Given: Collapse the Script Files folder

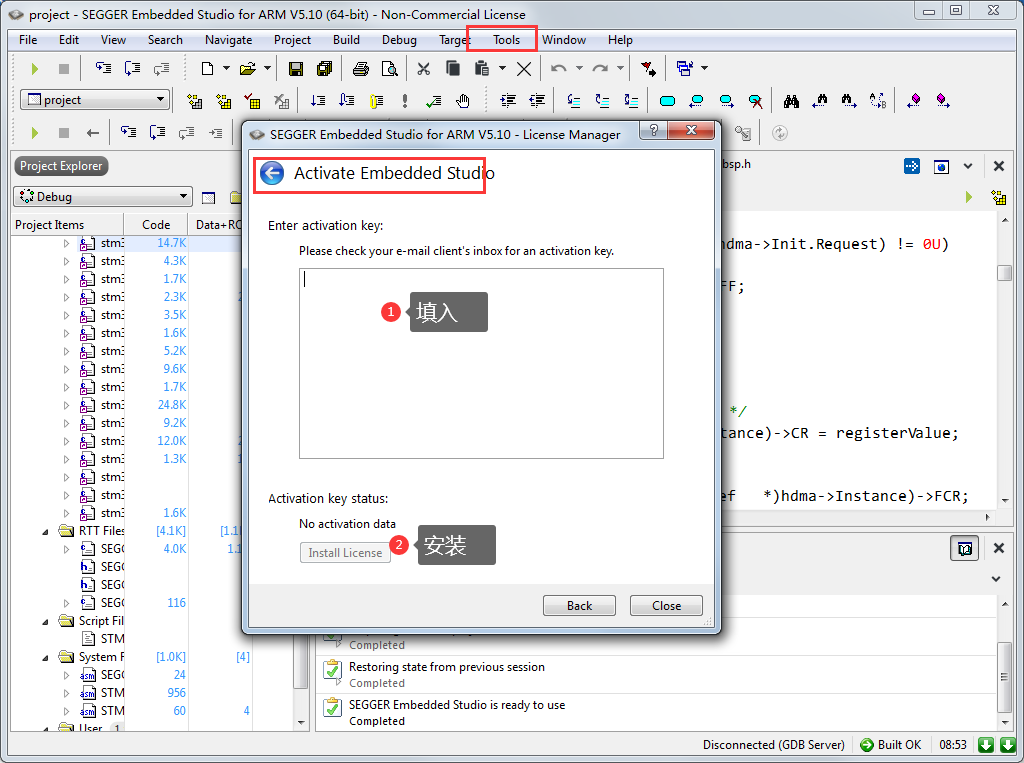Looking at the screenshot, I should pyautogui.click(x=45, y=621).
